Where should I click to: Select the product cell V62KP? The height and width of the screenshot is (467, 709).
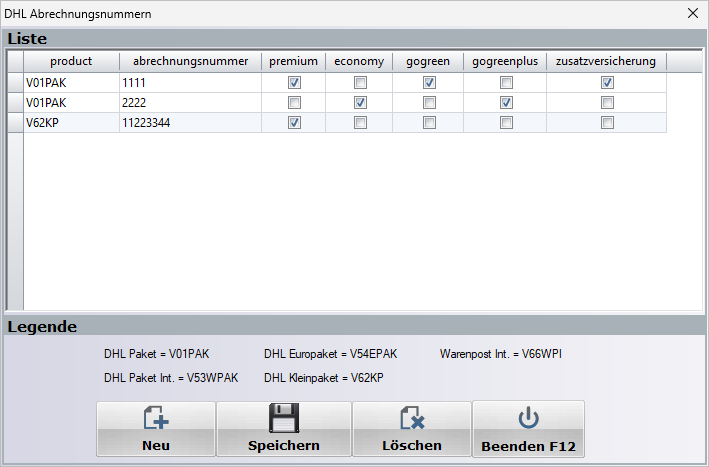coord(71,122)
